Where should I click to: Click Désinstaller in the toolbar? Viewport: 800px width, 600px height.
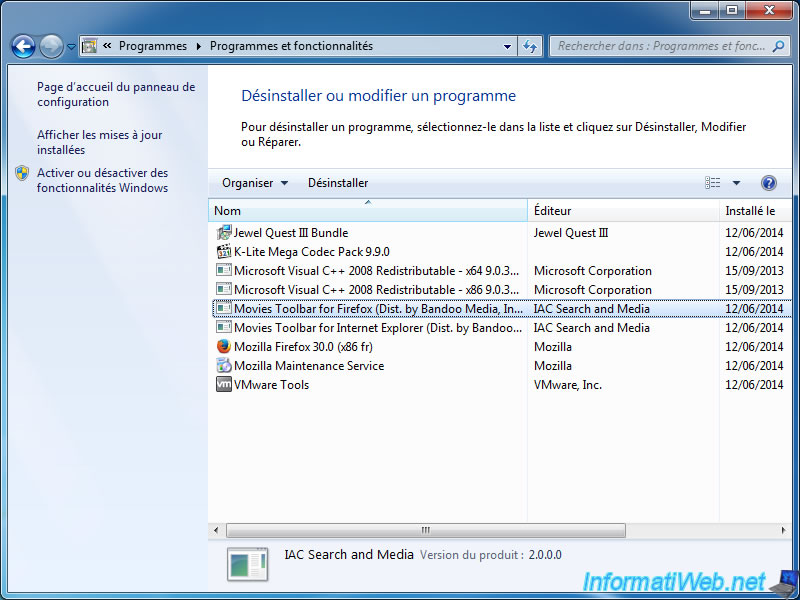click(x=338, y=183)
